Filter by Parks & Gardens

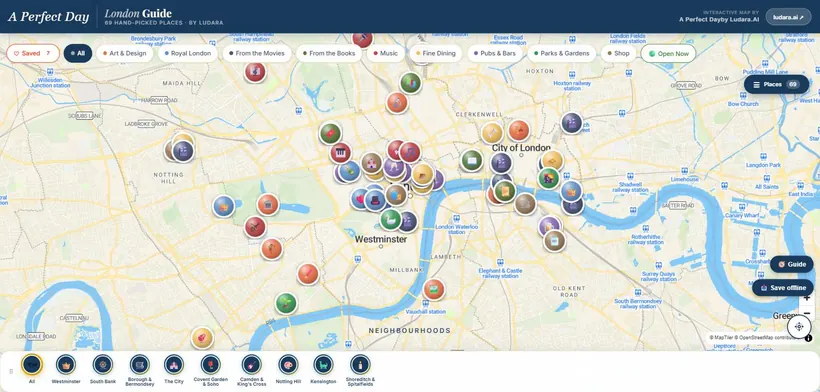tap(562, 53)
